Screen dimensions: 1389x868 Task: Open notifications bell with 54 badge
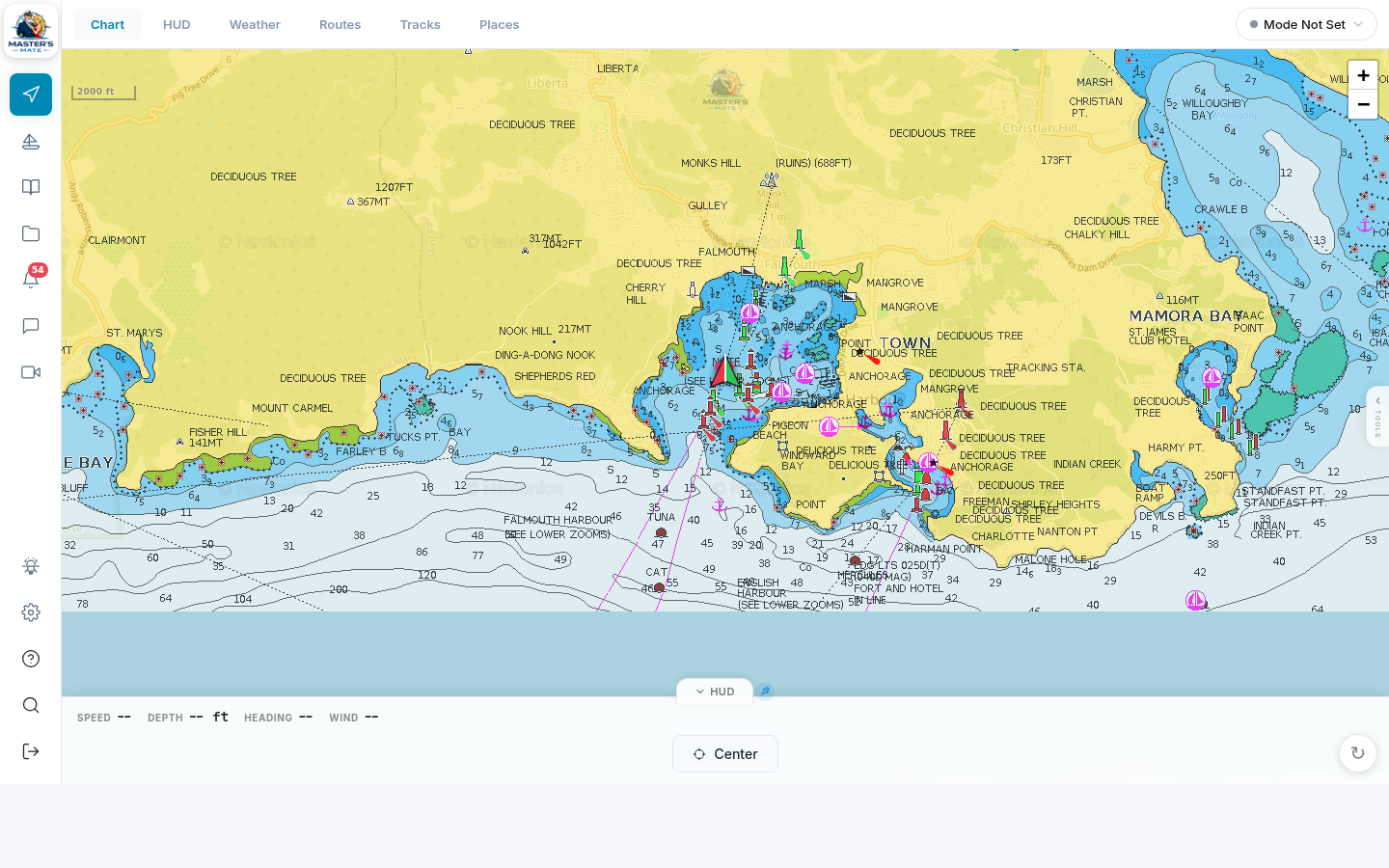click(x=31, y=279)
